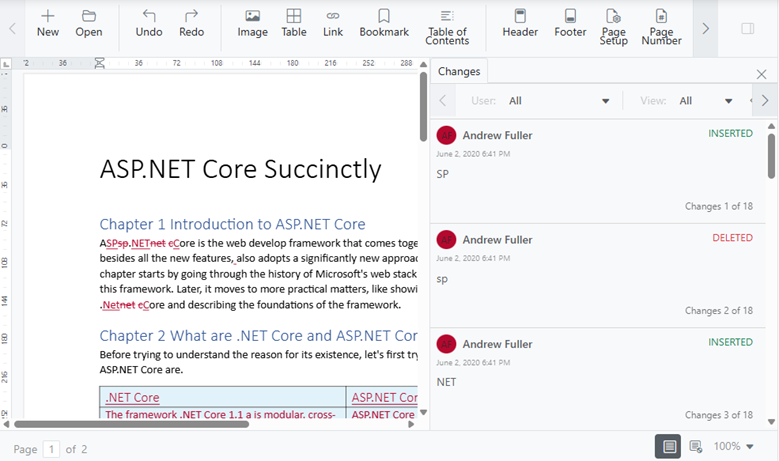
Task: Click the green INSERTED label for SP
Action: click(x=730, y=133)
